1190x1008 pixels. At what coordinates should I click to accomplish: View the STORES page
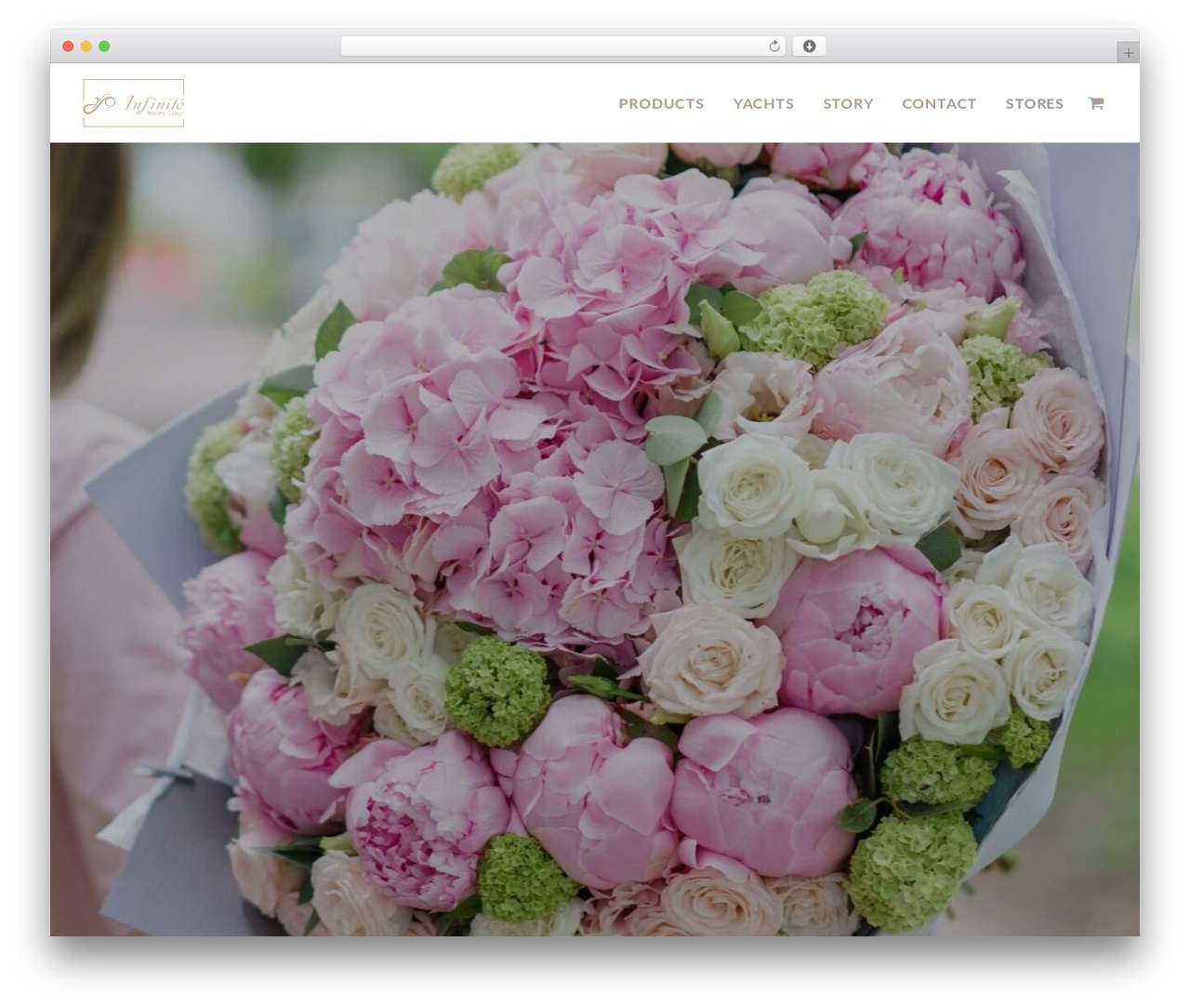click(1034, 104)
